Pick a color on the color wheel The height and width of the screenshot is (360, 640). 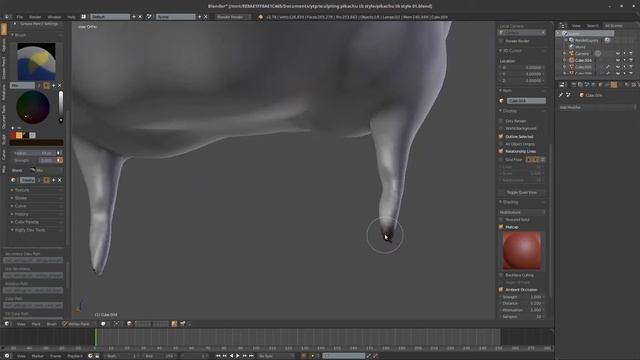click(x=33, y=107)
